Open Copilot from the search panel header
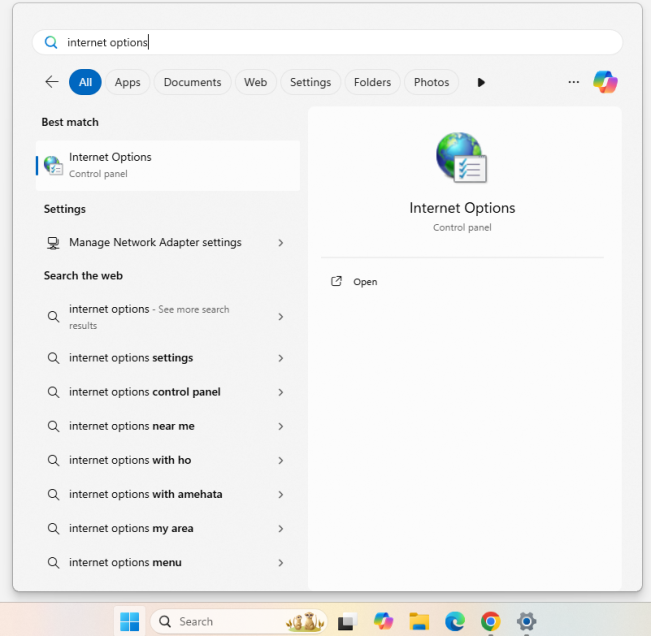651x636 pixels. (x=605, y=82)
